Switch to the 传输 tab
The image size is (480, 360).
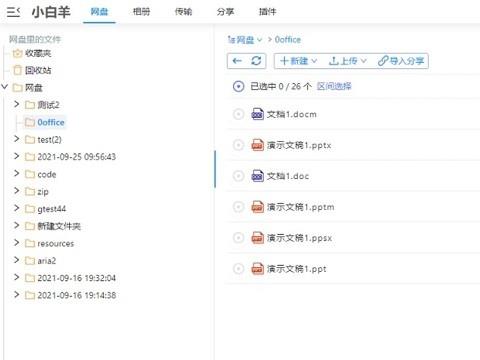coord(183,12)
